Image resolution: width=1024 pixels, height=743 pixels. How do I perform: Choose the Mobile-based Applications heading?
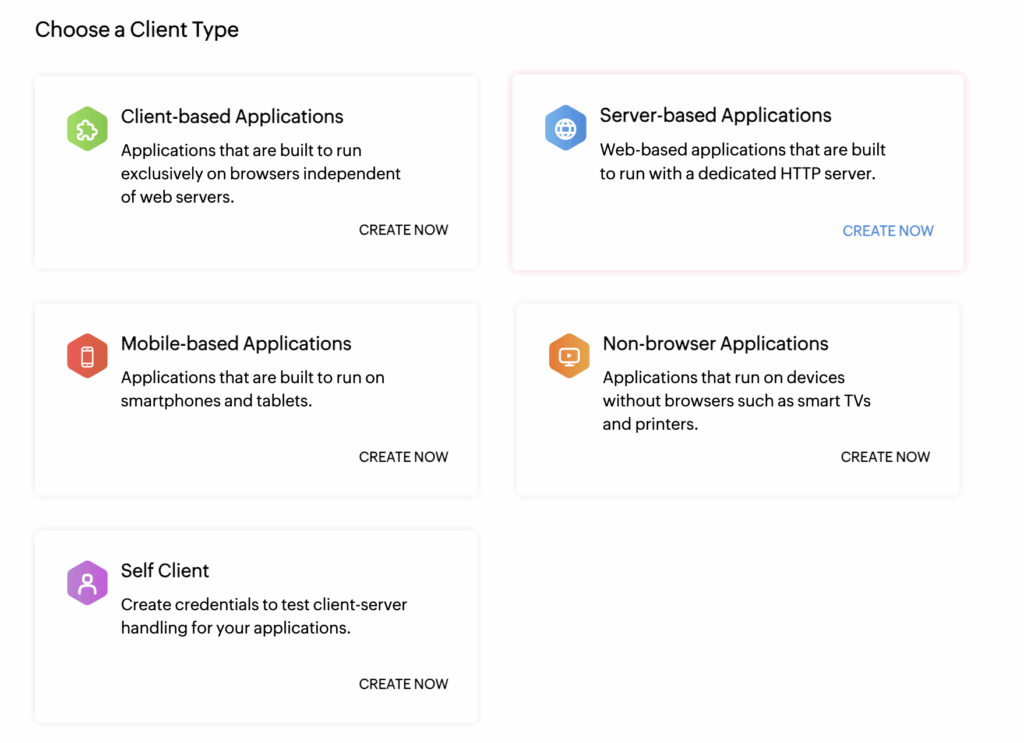(x=236, y=344)
